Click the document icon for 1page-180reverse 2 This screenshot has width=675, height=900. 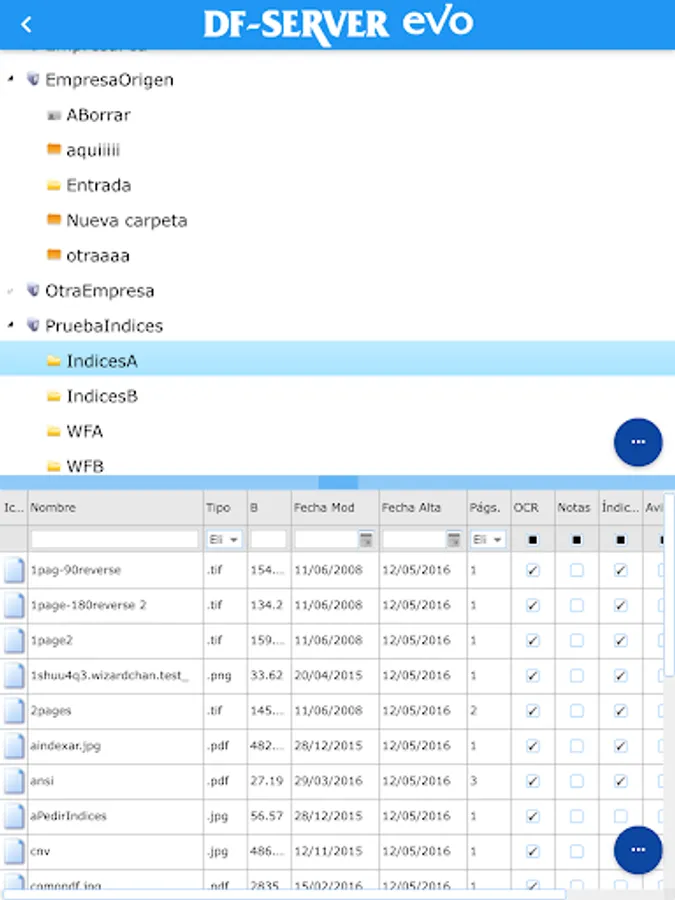(14, 605)
